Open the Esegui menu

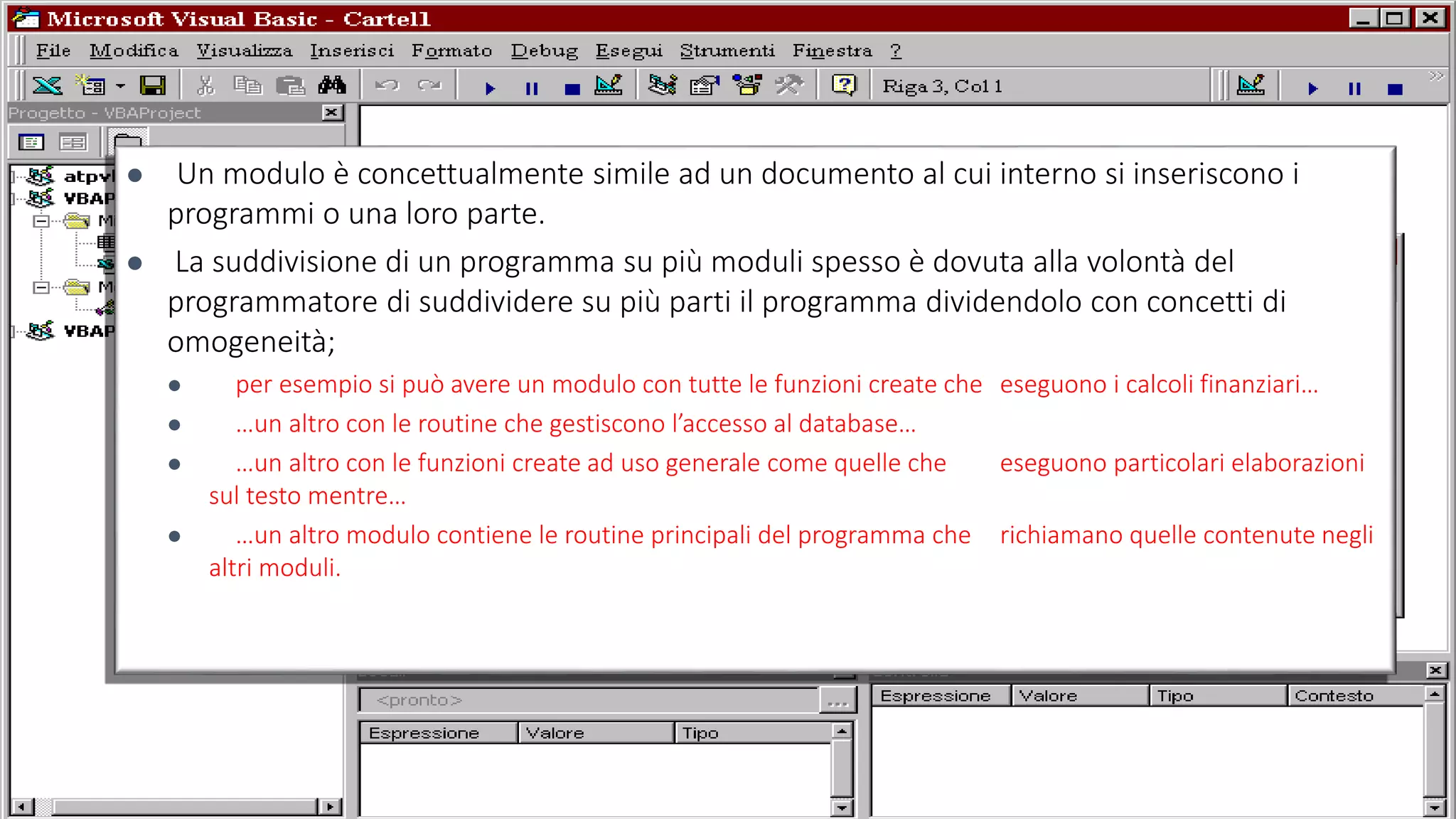click(629, 50)
